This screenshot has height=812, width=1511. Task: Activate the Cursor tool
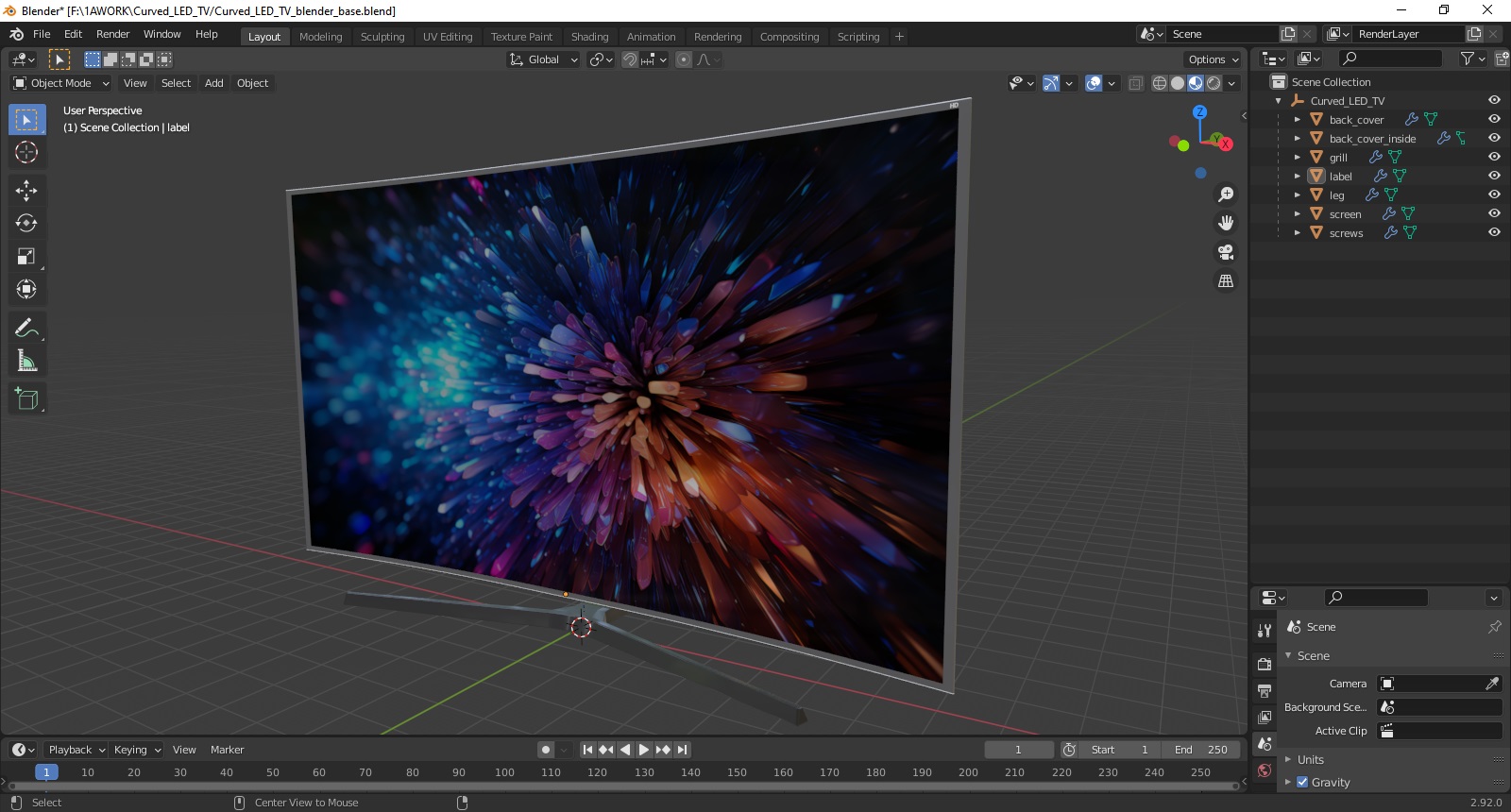pyautogui.click(x=26, y=152)
